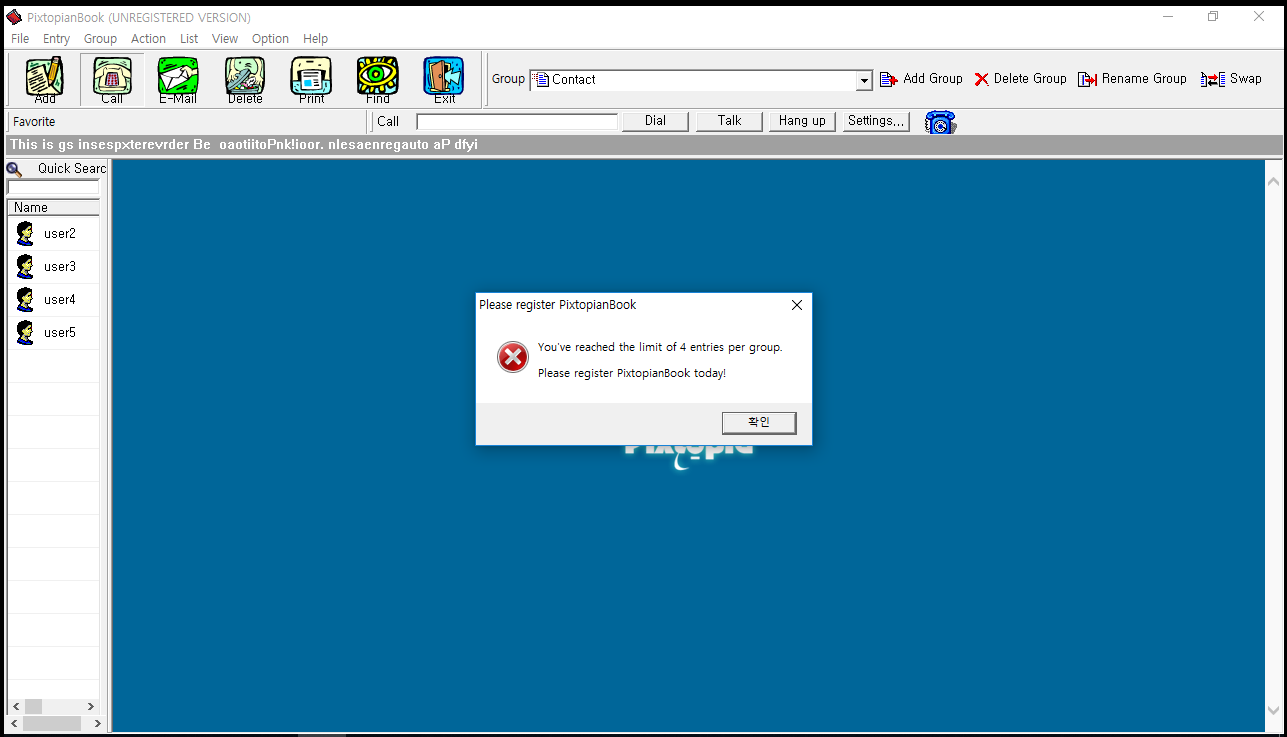Click the Quick Search magnifier icon
1287x737 pixels.
click(14, 169)
